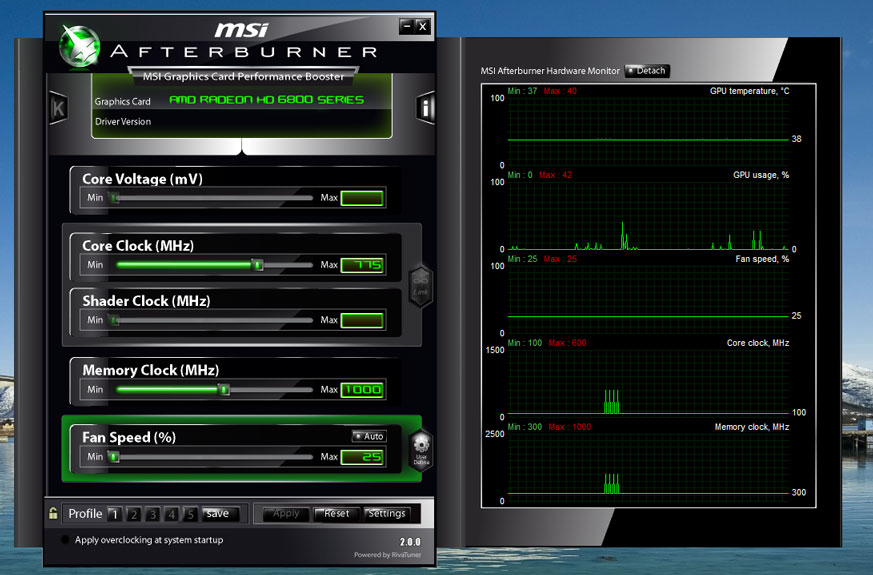The width and height of the screenshot is (873, 575).
Task: Toggle the Link clocks button
Action: [421, 287]
